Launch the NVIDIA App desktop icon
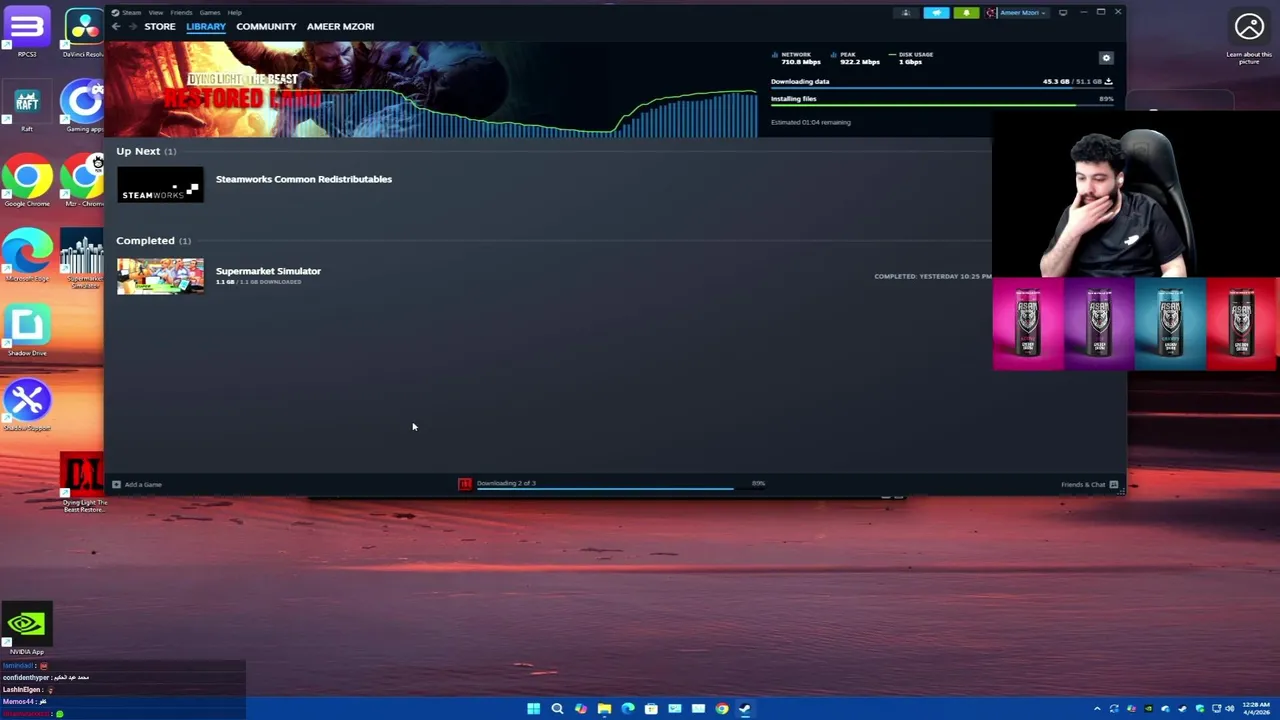1280x720 pixels. click(x=26, y=629)
